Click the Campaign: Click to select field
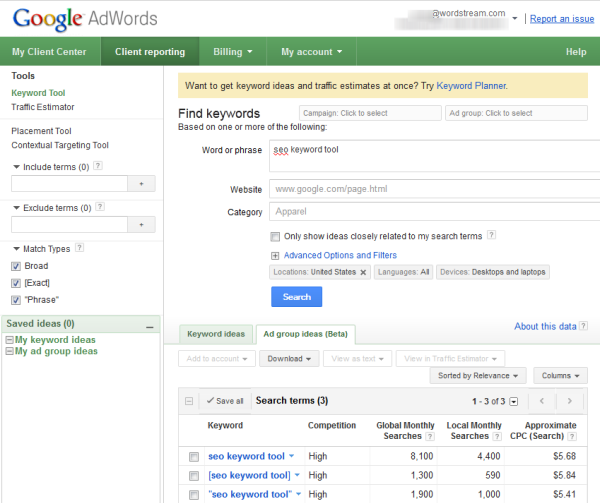This screenshot has width=600, height=503. [x=370, y=113]
